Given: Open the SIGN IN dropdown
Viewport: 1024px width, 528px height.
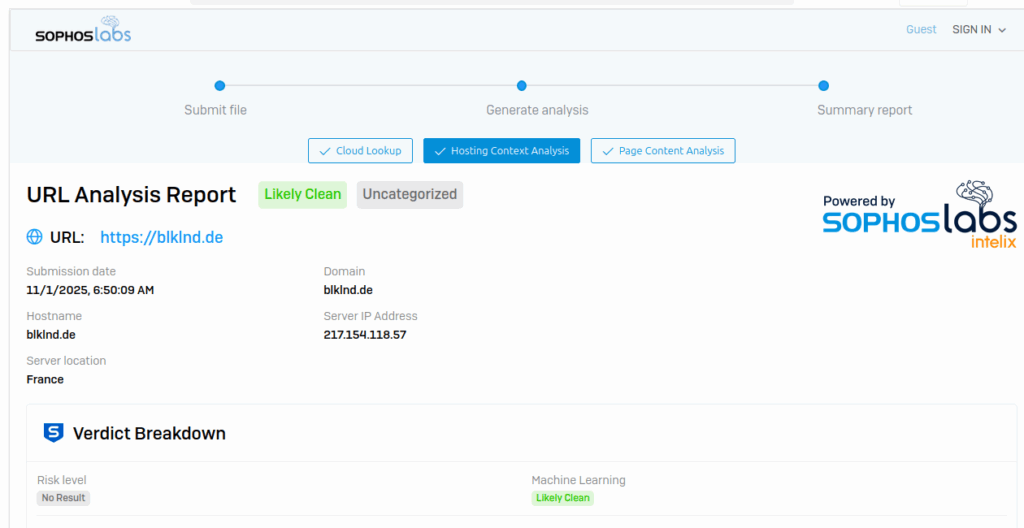Looking at the screenshot, I should pos(978,30).
